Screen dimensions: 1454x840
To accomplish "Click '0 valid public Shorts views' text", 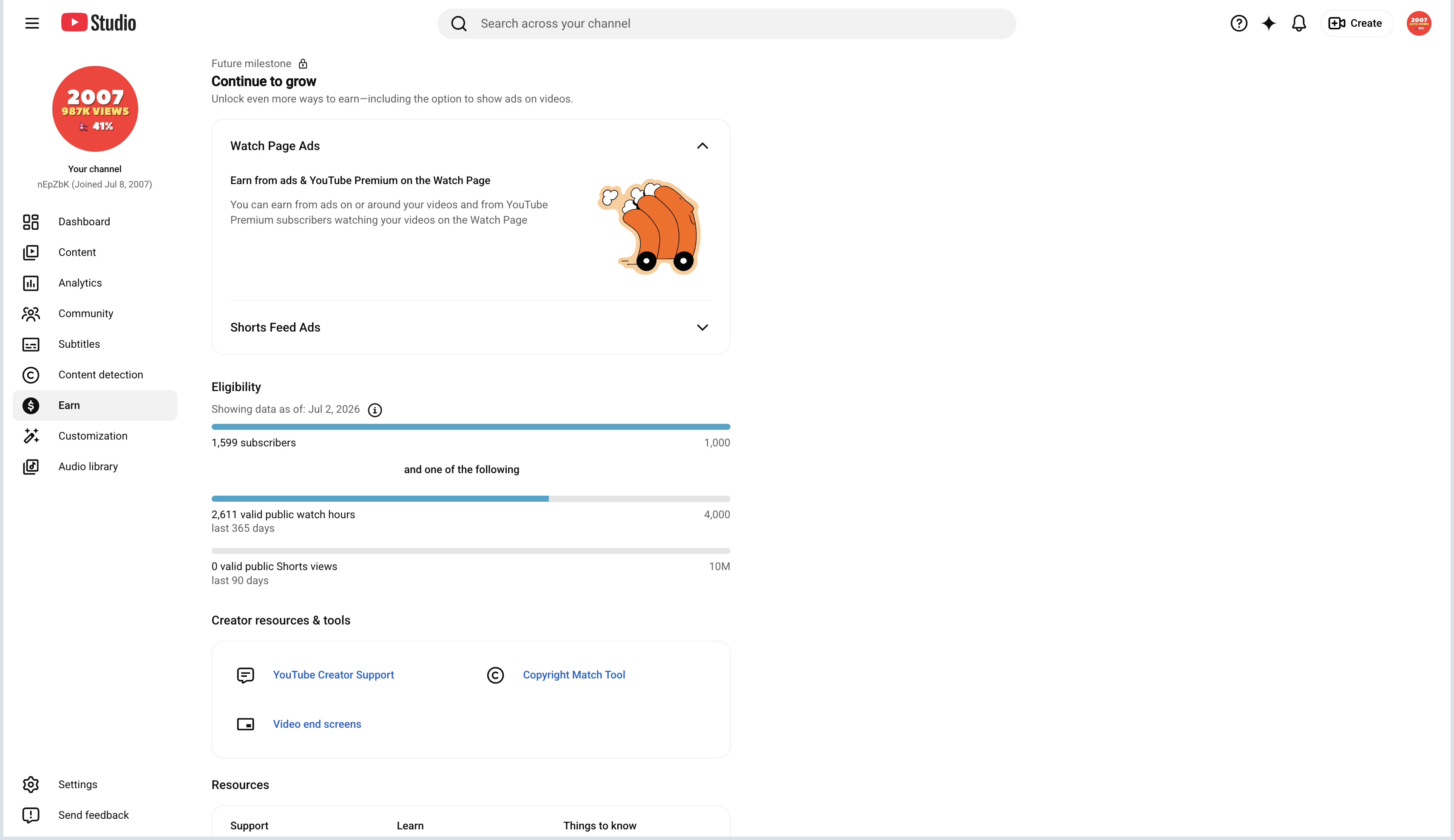I will 274,567.
